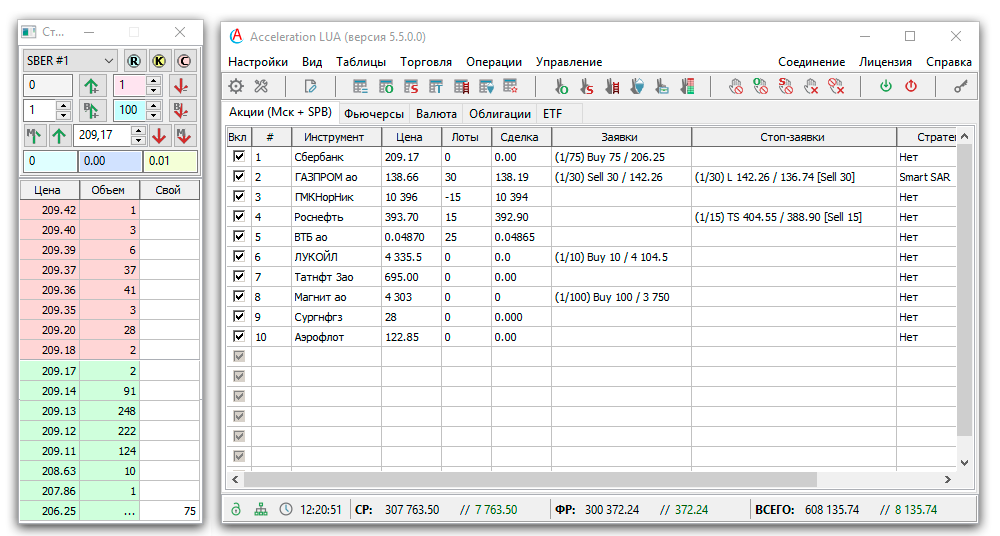Click the horizontal scrollbar of the table
Screen dimensions: 1000x536
click(529, 479)
